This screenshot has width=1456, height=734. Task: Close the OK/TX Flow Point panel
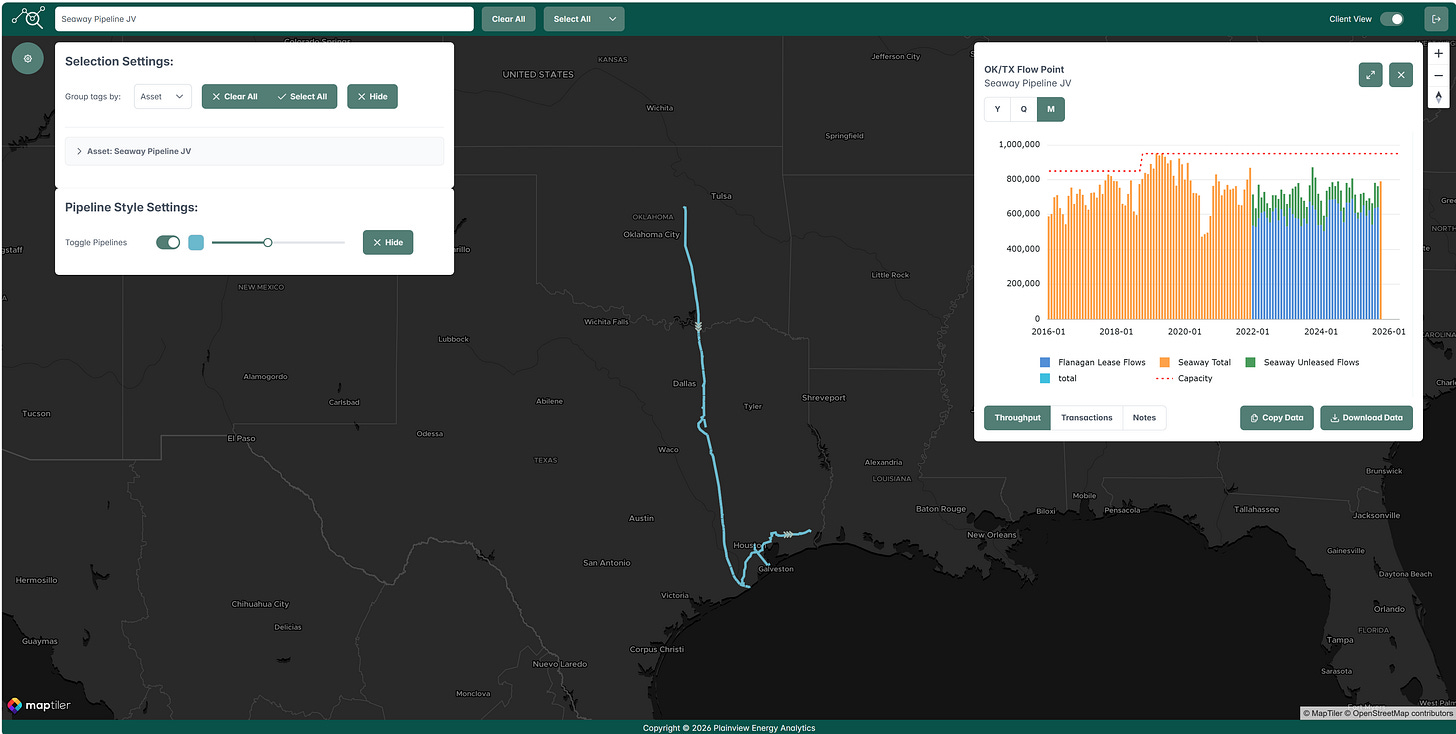tap(1401, 75)
